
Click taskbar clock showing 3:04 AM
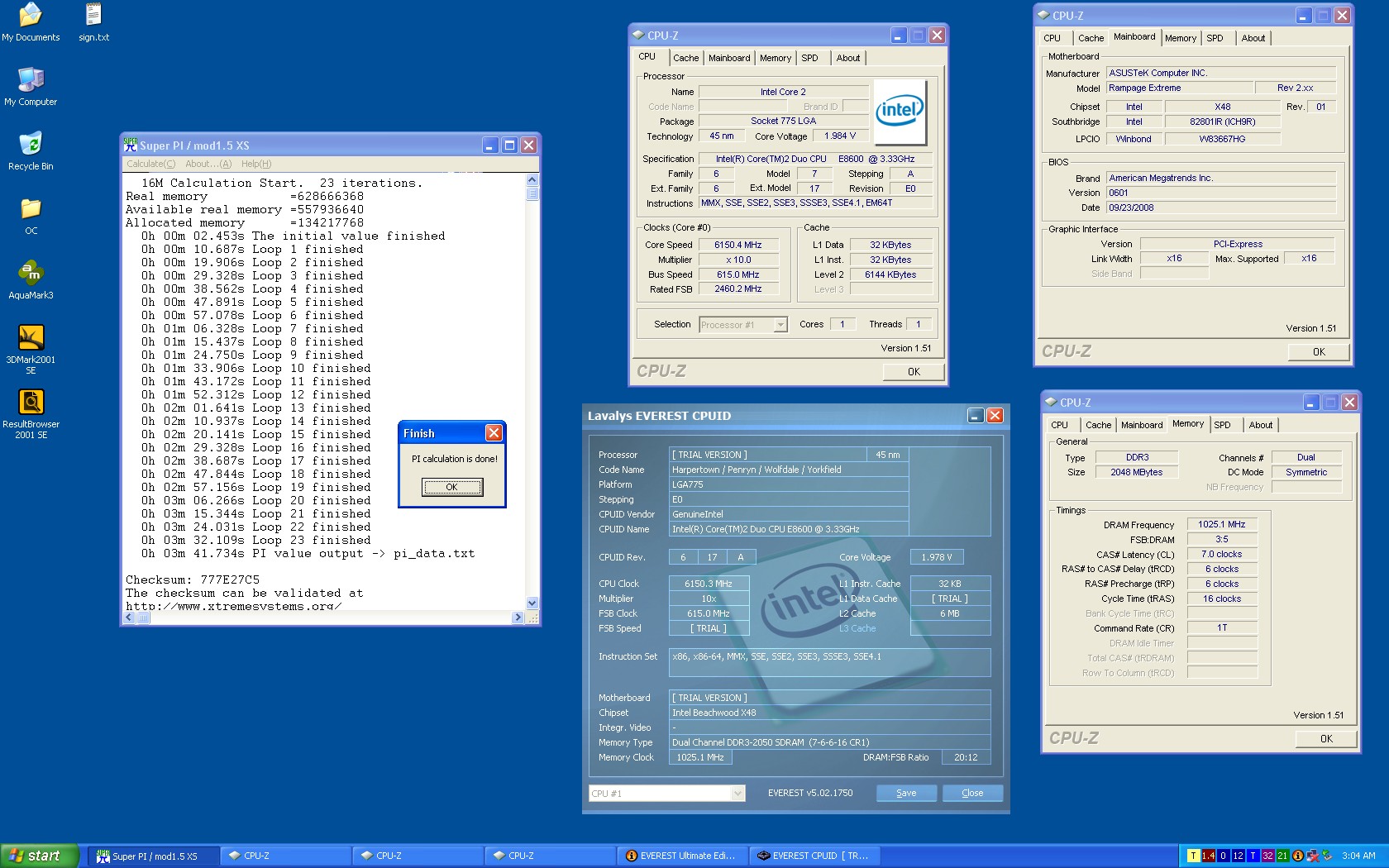pos(1358,856)
